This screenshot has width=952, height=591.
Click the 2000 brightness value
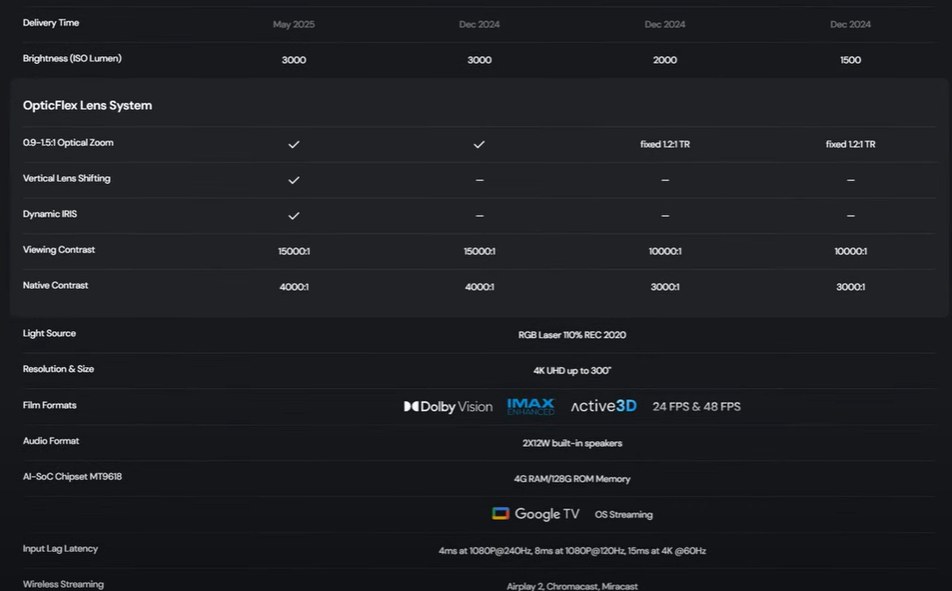click(665, 60)
